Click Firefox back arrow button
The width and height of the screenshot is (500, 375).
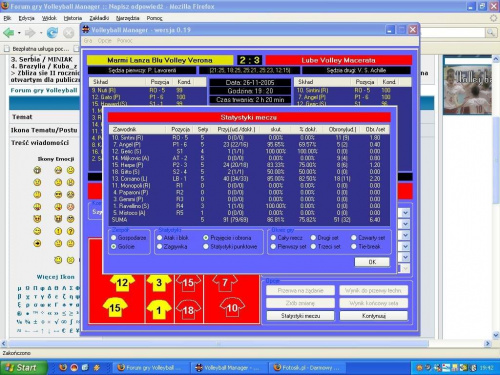coord(9,33)
